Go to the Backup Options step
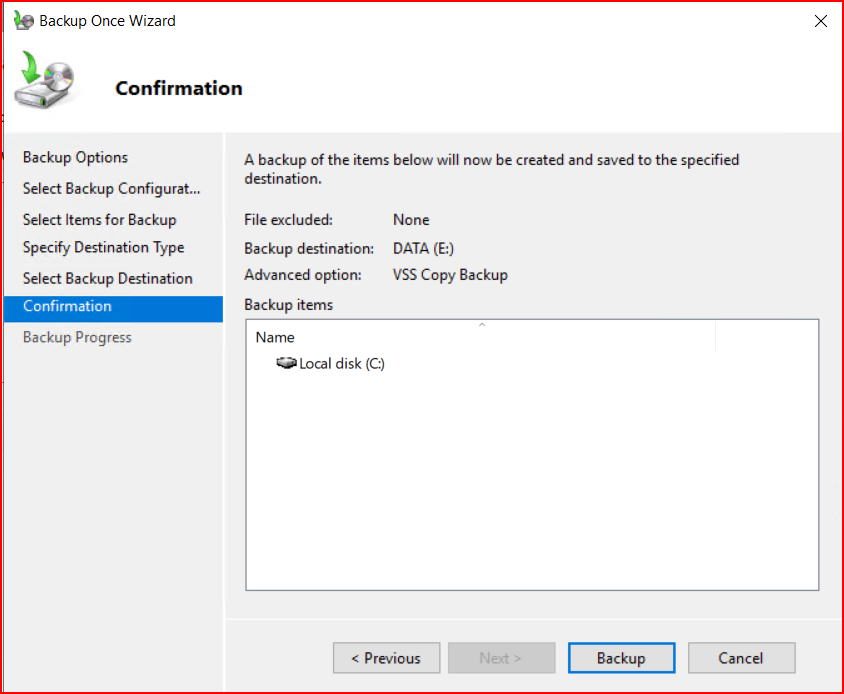This screenshot has height=694, width=844. pos(75,157)
